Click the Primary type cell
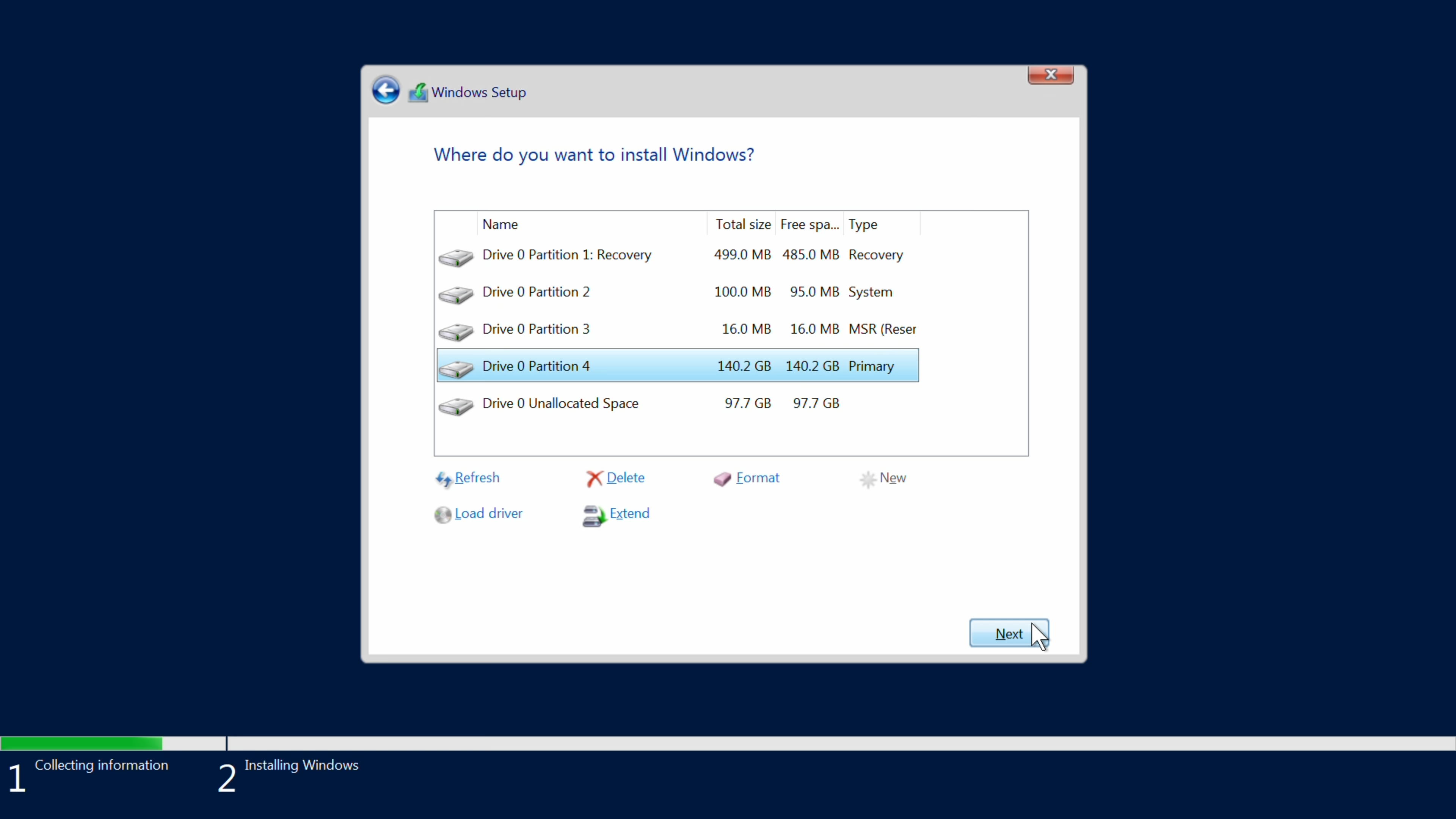1456x819 pixels. [871, 366]
